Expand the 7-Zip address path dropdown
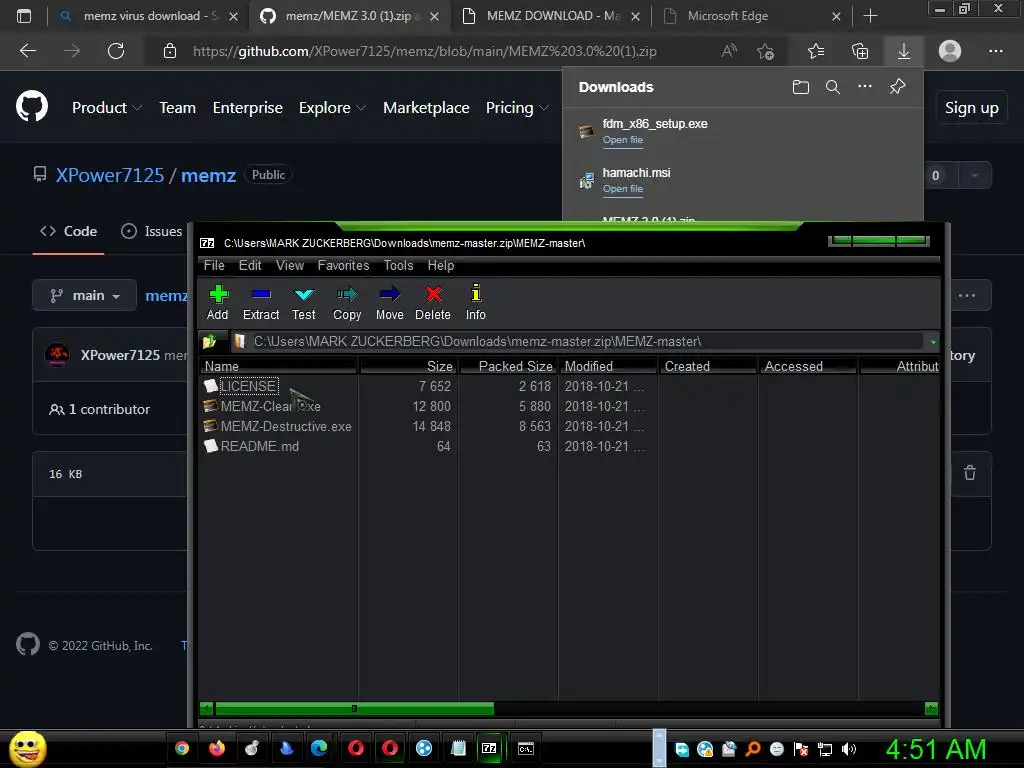The height and width of the screenshot is (768, 1024). coord(933,342)
